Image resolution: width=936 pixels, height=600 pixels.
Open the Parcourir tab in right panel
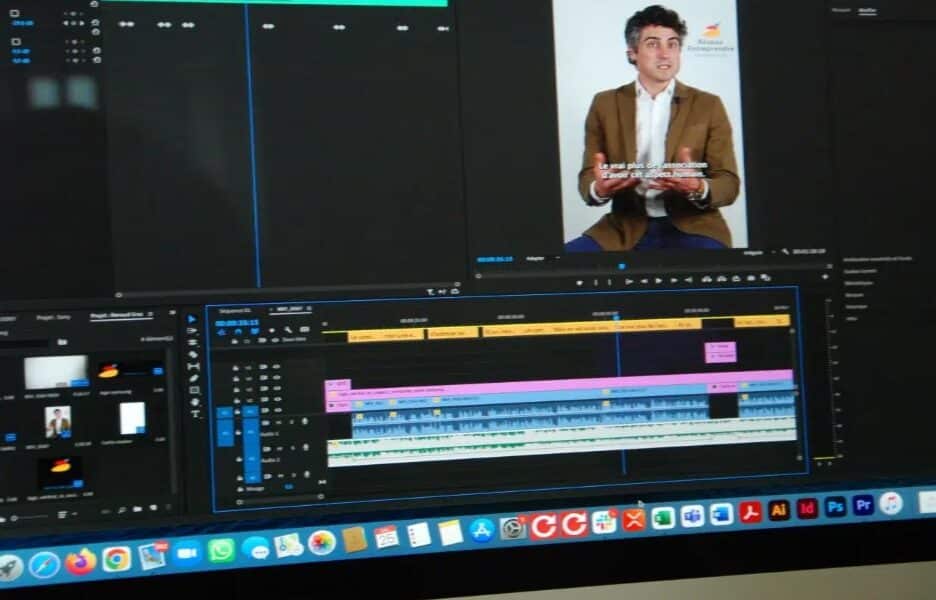click(841, 10)
